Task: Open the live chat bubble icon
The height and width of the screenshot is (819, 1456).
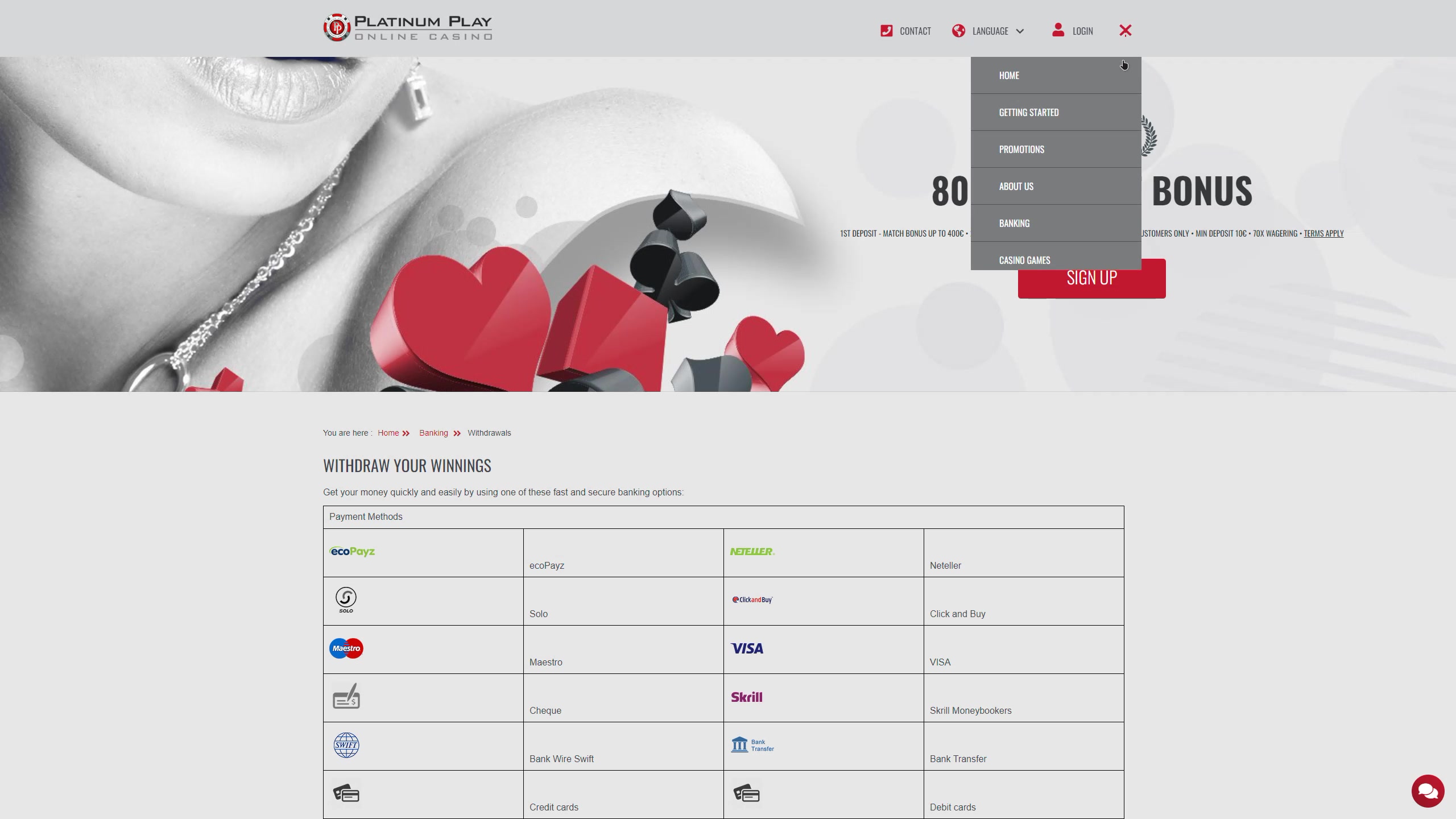Action: pos(1428,791)
